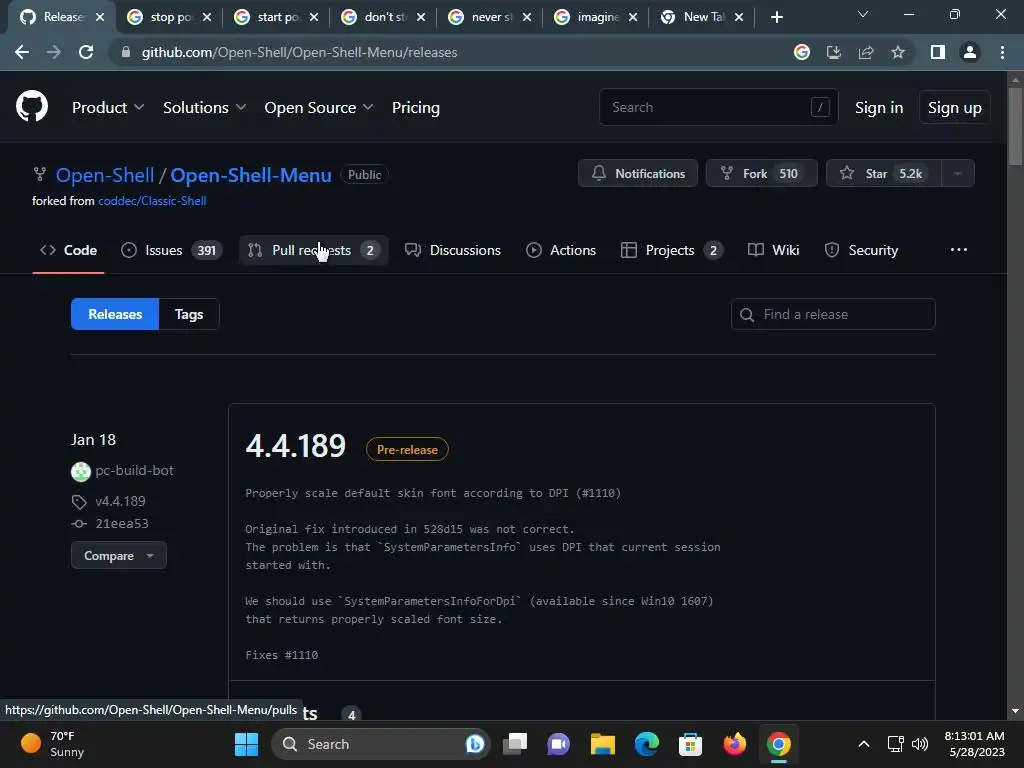Focus the GitHub search field
Viewport: 1024px width, 768px height.
pyautogui.click(x=718, y=107)
